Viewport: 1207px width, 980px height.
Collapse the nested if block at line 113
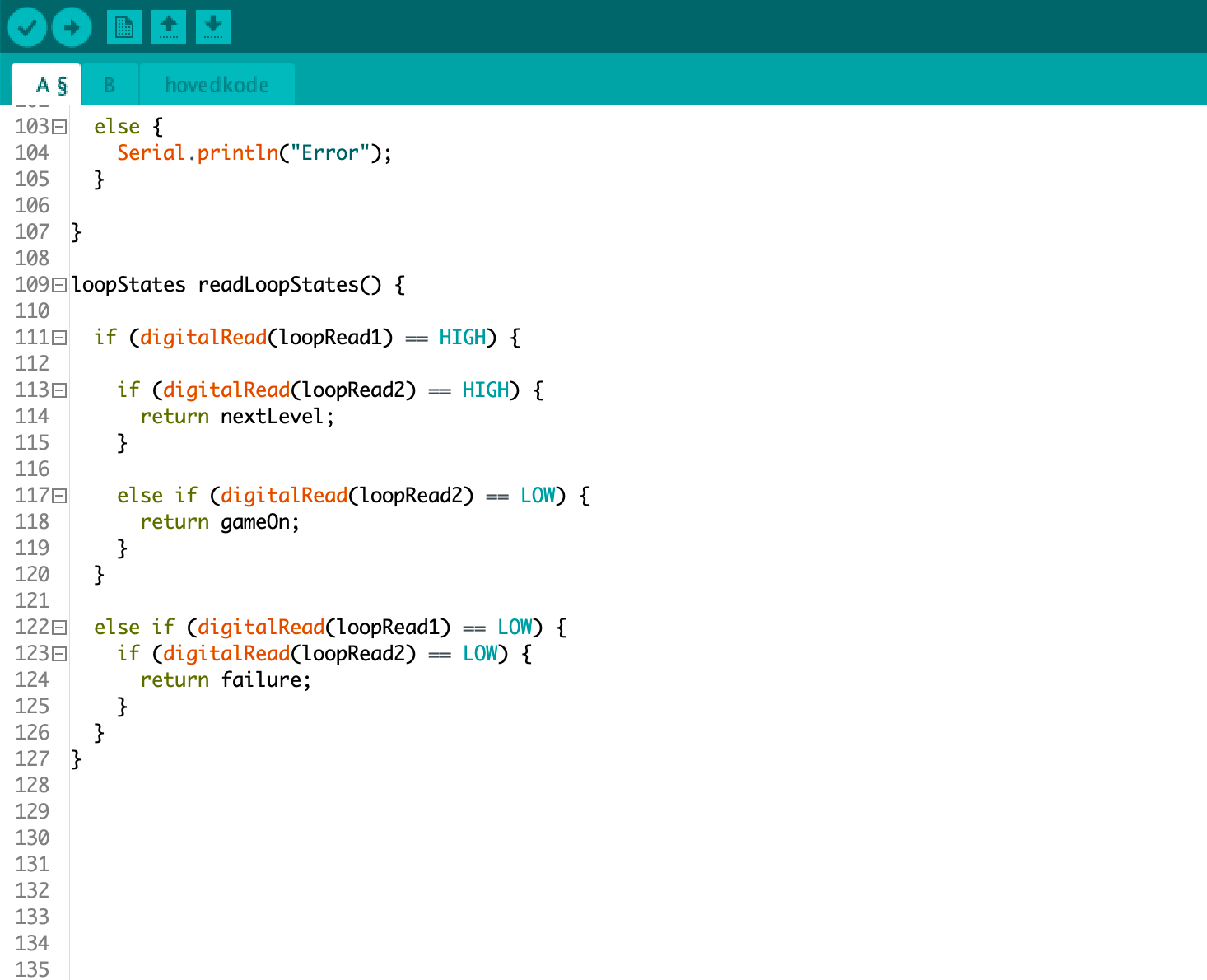(59, 390)
